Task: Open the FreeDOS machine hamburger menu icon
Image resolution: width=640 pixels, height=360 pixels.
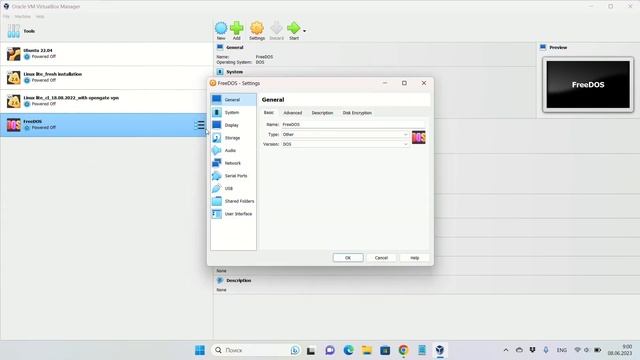Action: coord(200,125)
